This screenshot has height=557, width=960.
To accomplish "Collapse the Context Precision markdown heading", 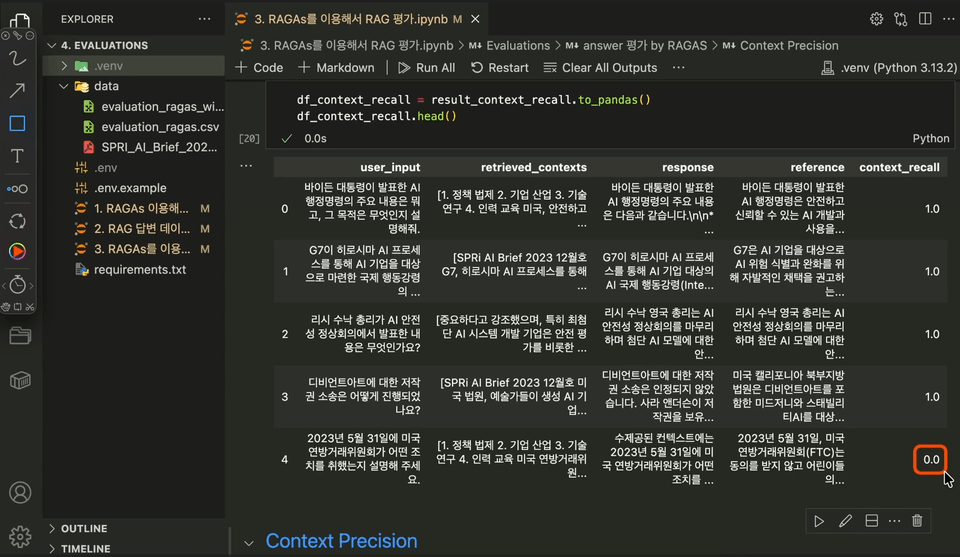I will coord(249,542).
